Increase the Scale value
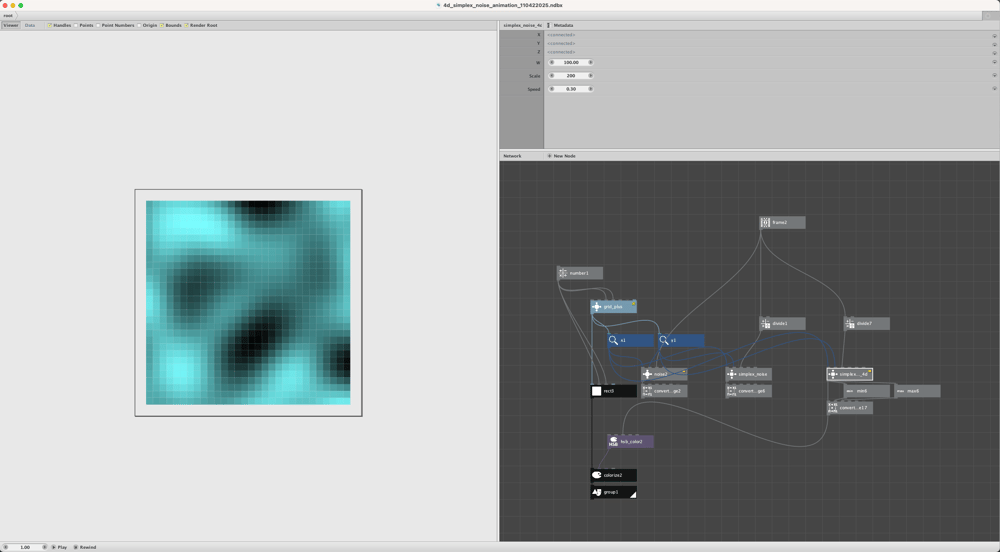 click(x=591, y=76)
